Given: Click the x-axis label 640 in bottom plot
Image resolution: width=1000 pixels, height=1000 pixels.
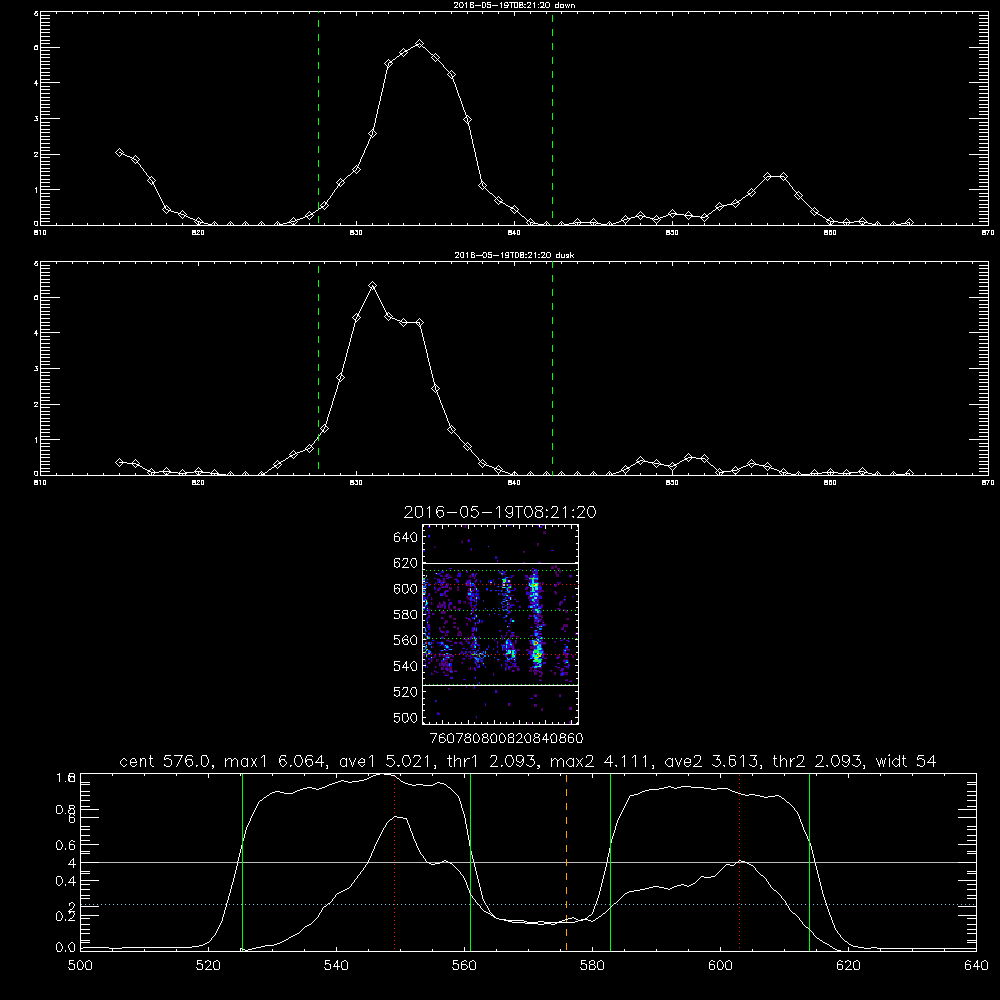Looking at the screenshot, I should click(976, 966).
